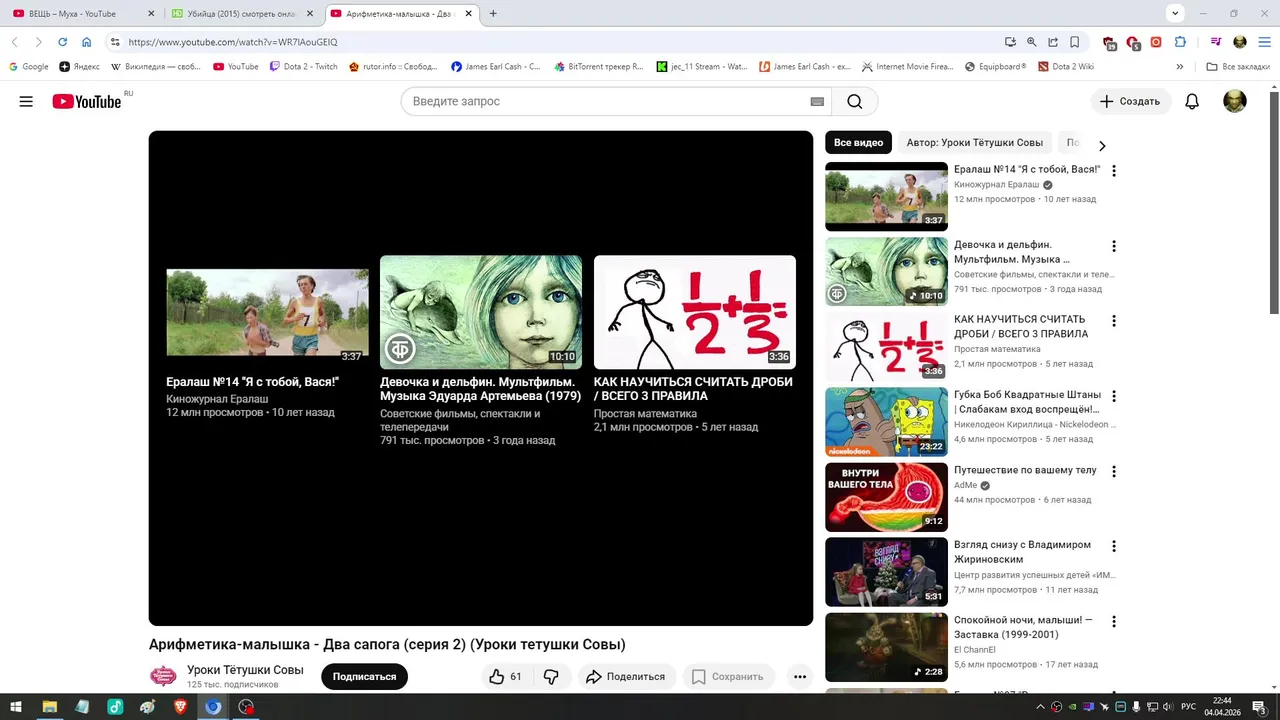Viewport: 1280px width, 720px height.
Task: Play Ералаш №14 from the end screen
Action: pos(267,312)
